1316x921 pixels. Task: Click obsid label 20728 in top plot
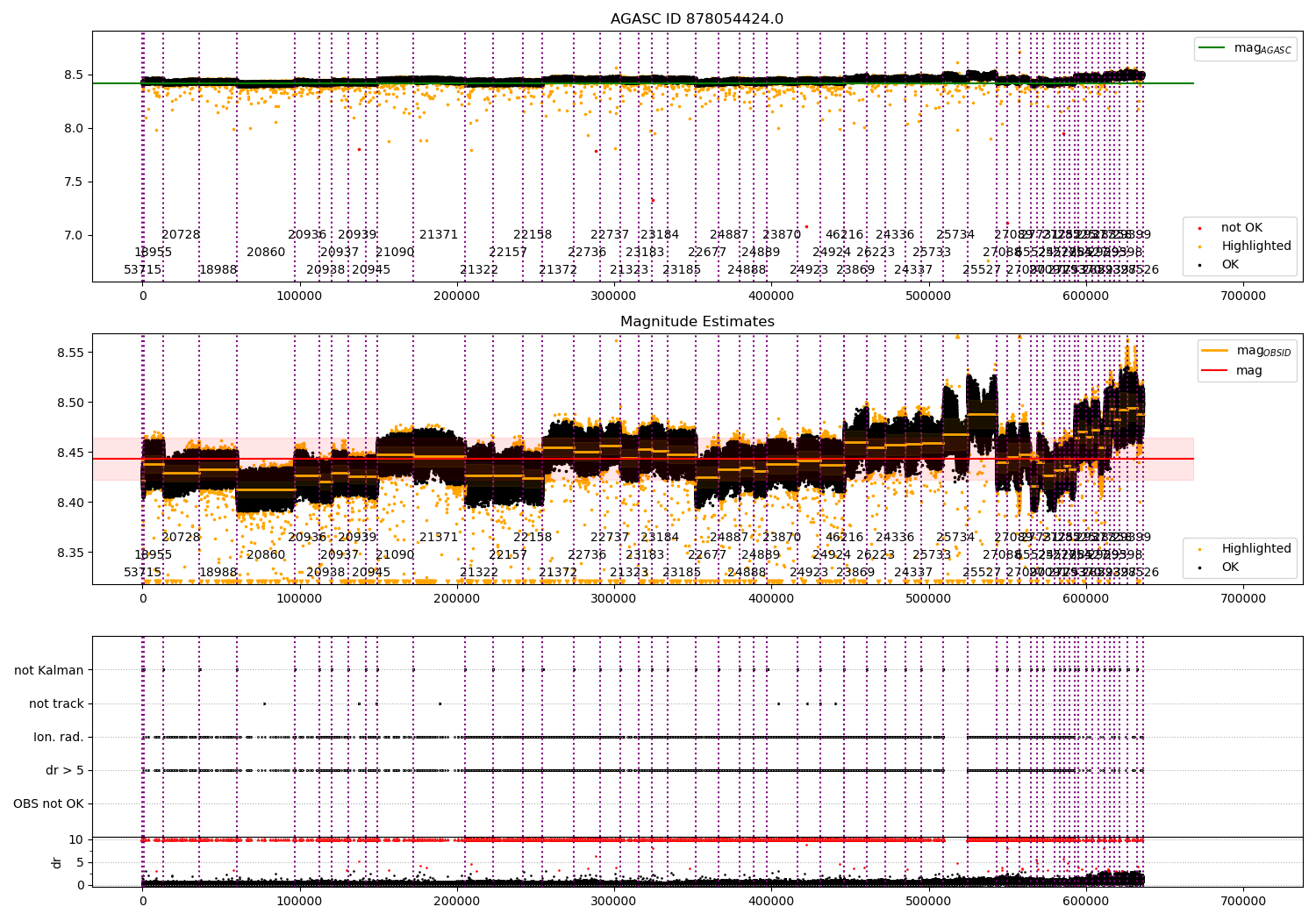pos(181,235)
